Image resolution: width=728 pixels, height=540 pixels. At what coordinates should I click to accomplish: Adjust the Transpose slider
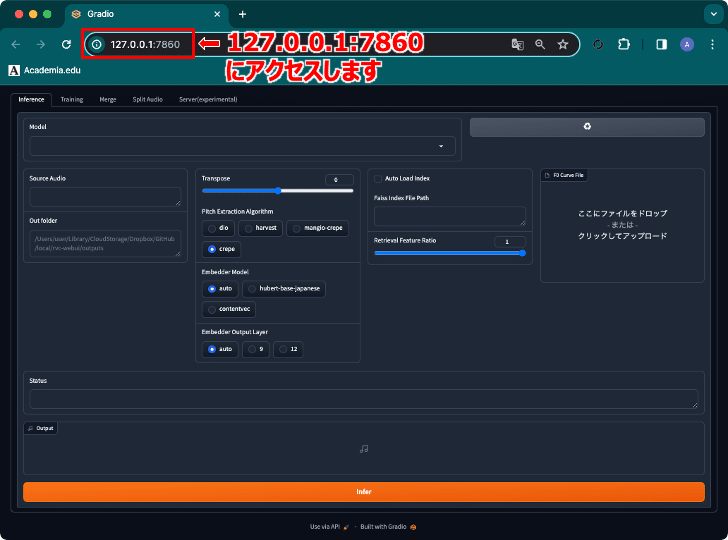click(278, 191)
